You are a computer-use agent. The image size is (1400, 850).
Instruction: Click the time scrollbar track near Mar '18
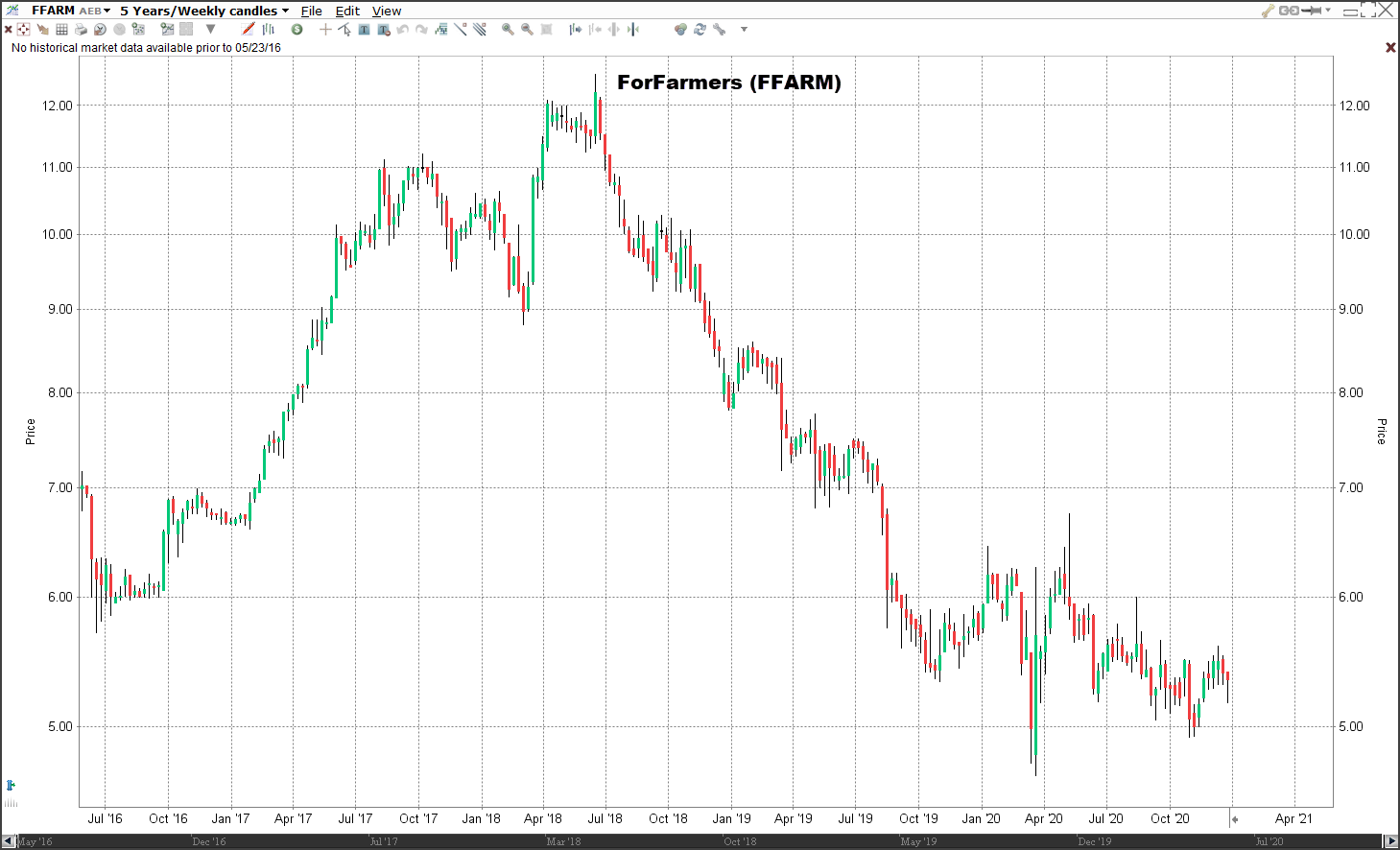point(563,841)
